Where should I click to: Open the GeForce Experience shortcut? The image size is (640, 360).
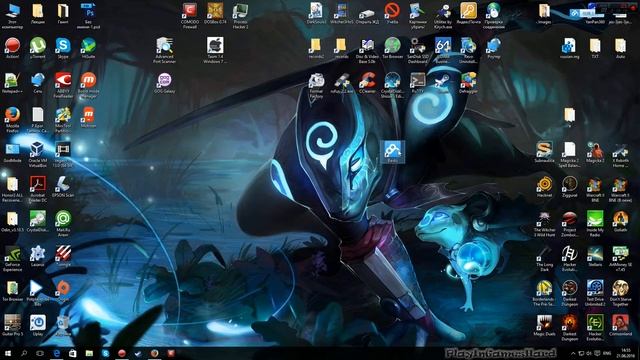click(12, 258)
